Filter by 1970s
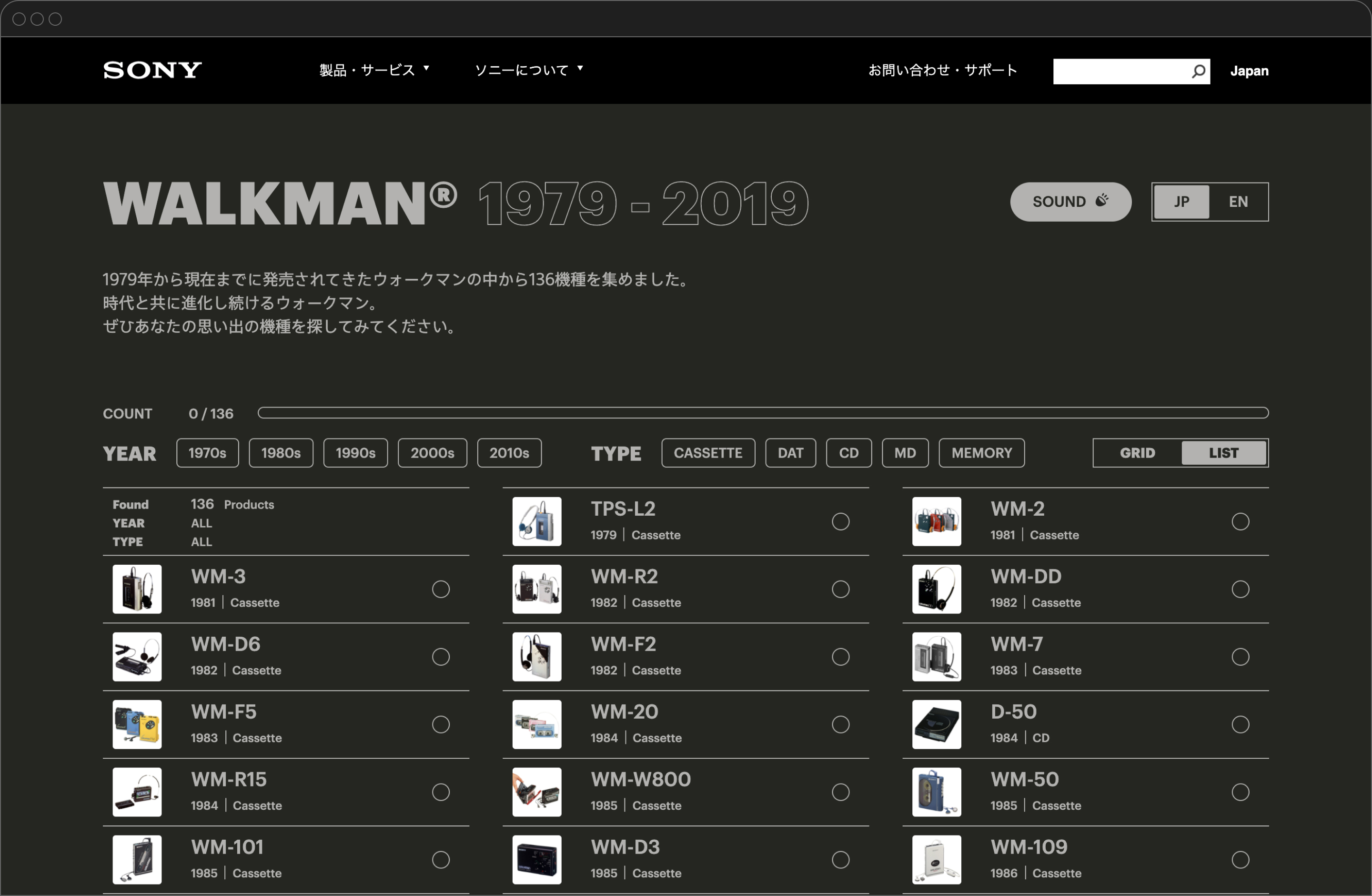The height and width of the screenshot is (896, 1372). click(208, 453)
